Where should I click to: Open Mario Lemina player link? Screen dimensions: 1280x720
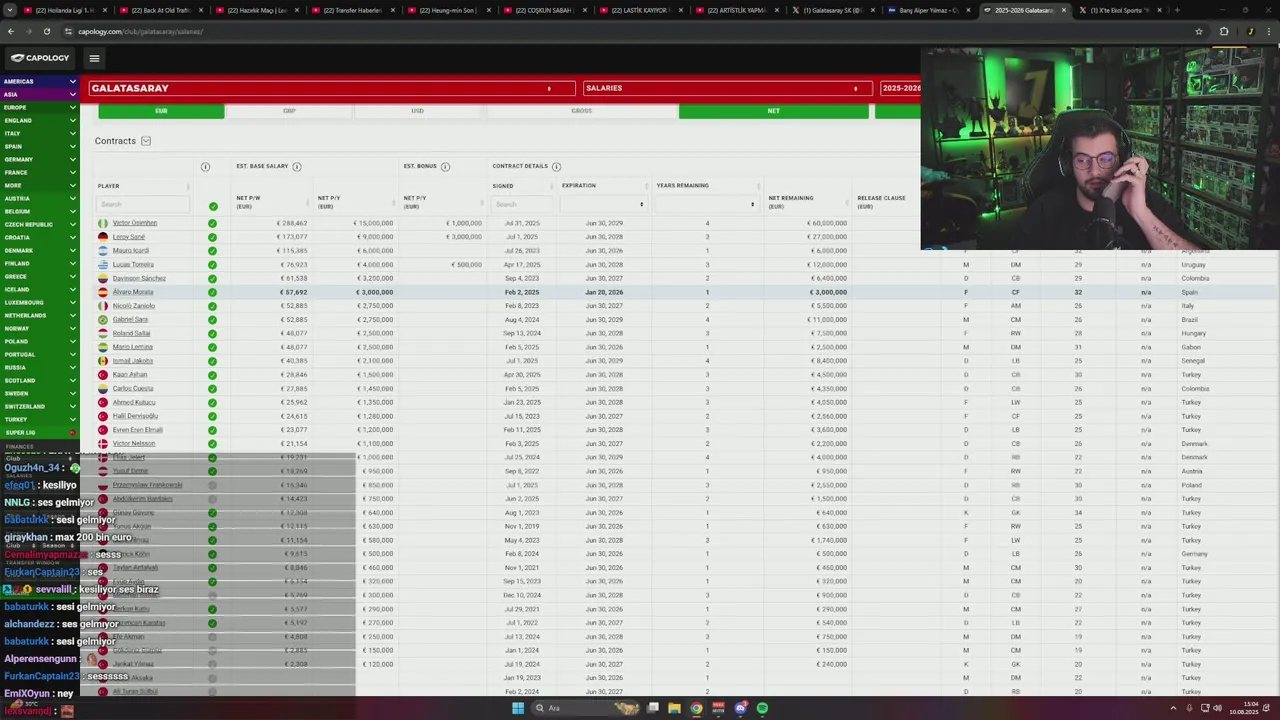132,347
